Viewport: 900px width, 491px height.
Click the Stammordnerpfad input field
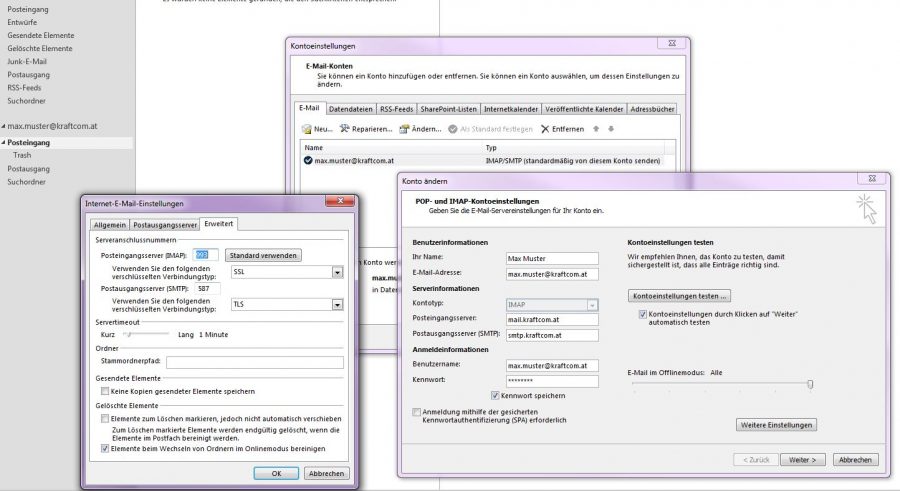coord(254,362)
